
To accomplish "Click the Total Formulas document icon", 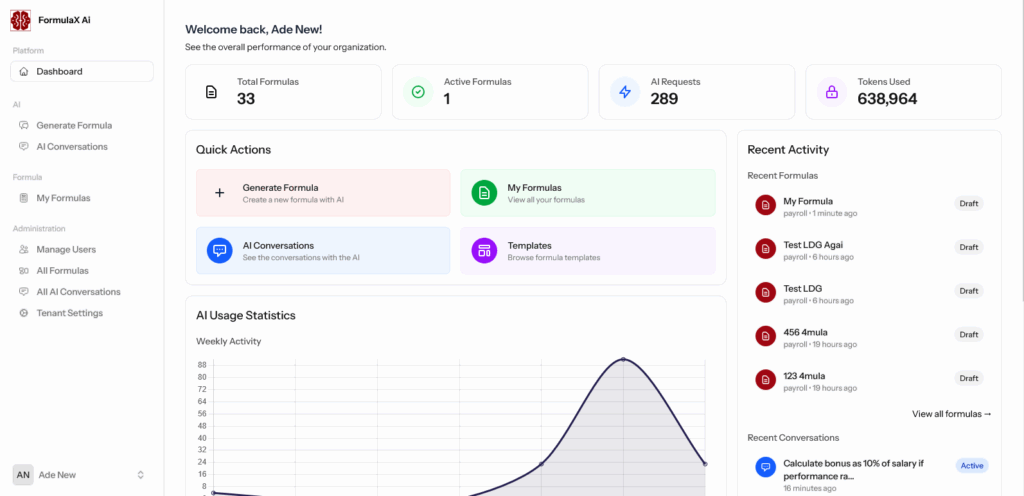I will [211, 92].
